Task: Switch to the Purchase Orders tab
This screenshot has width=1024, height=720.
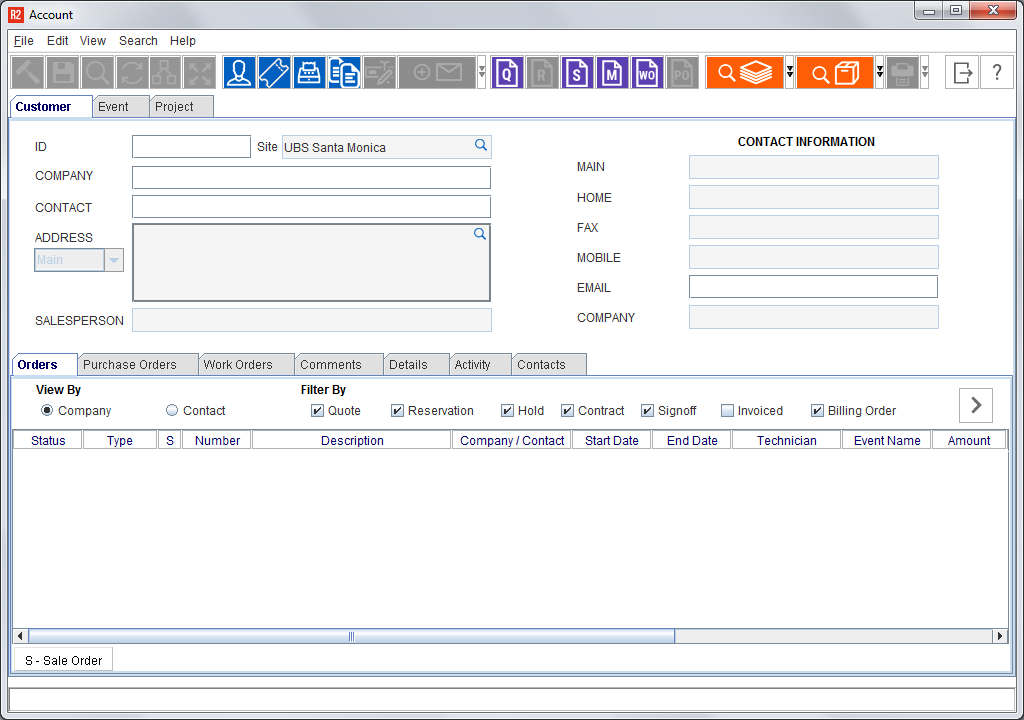Action: (130, 365)
